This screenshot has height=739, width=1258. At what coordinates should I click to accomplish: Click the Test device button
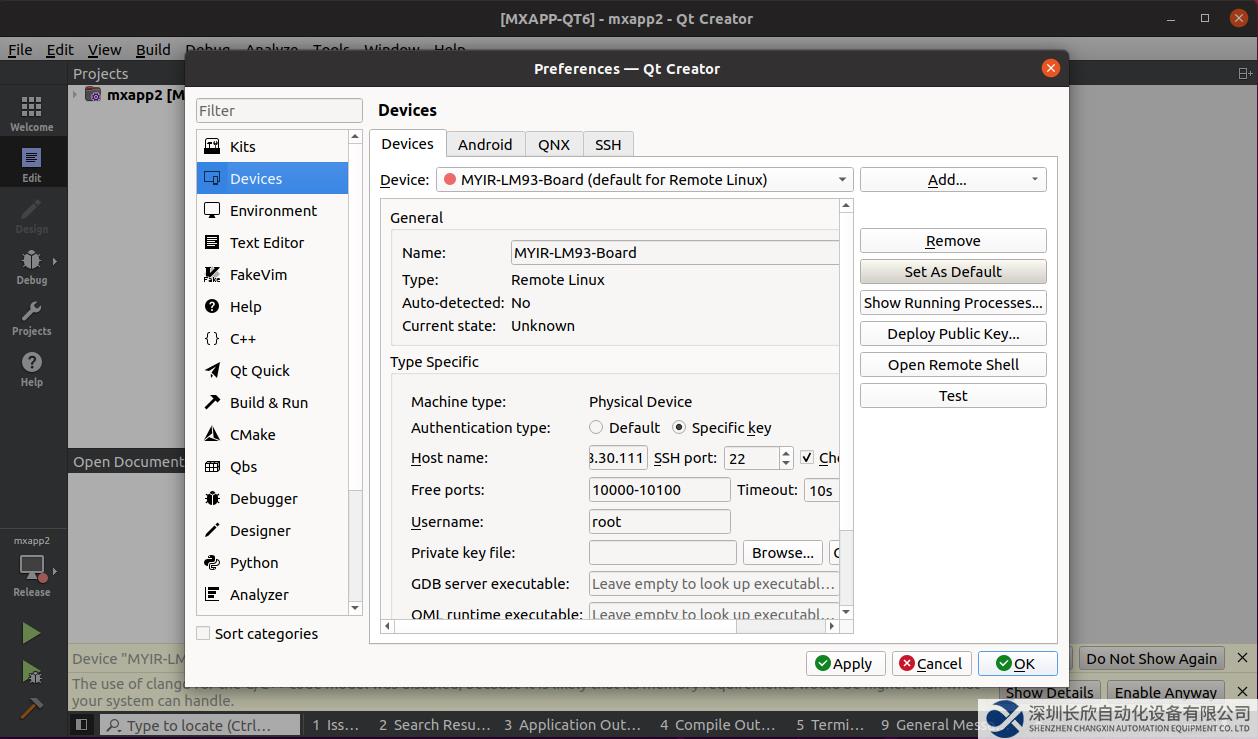(953, 396)
